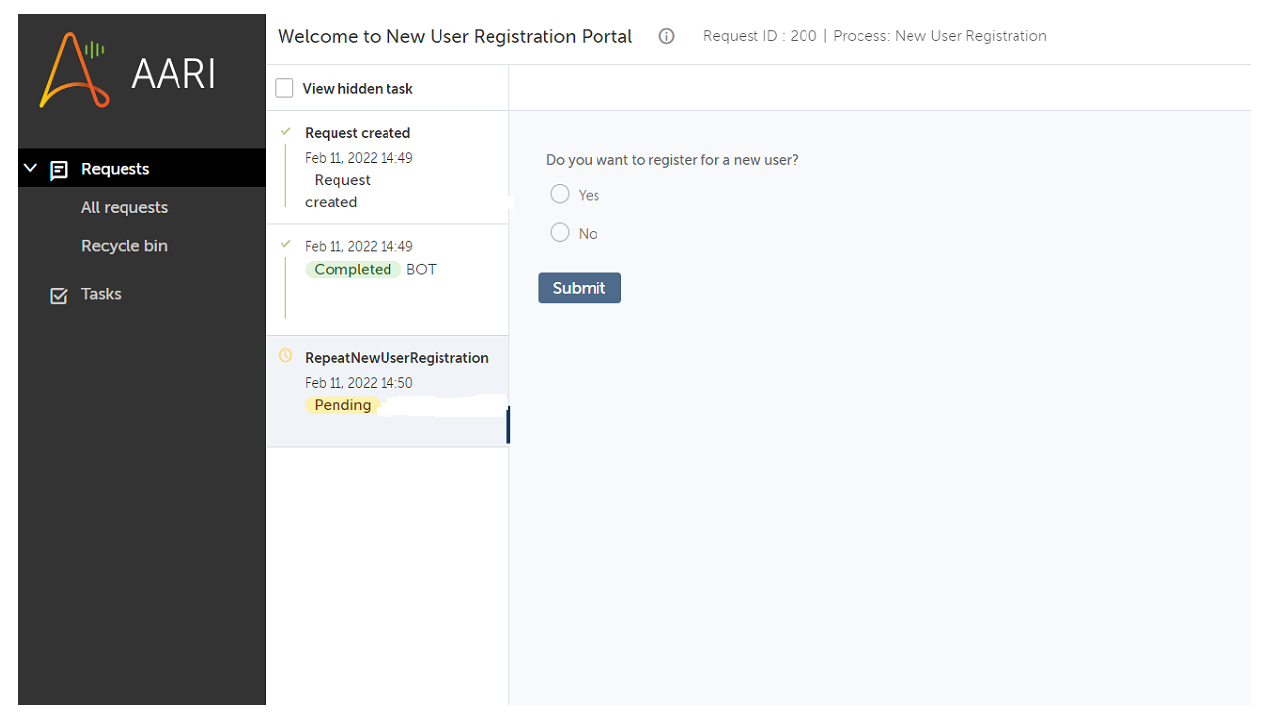Screen dimensions: 1280x720
Task: Open the Recycle bin menu item
Action: 124,246
